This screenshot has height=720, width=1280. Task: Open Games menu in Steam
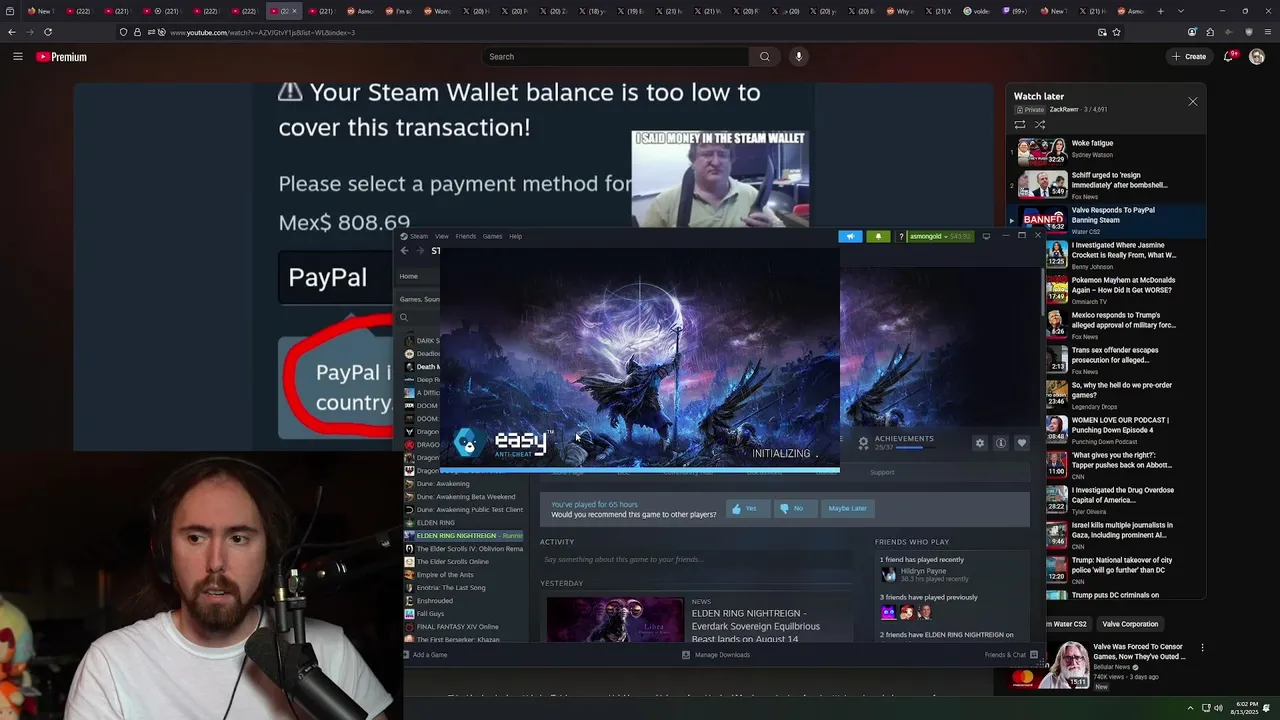[x=492, y=237]
